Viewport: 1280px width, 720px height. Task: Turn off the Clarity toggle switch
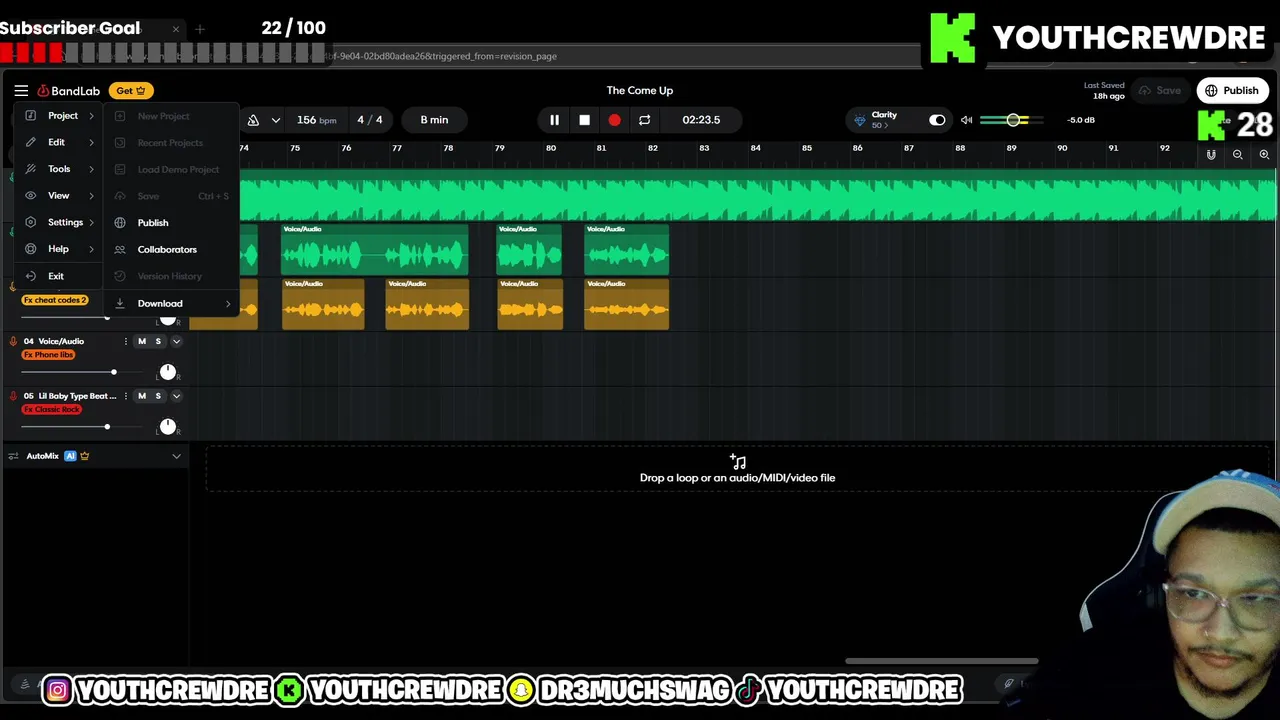click(x=937, y=120)
